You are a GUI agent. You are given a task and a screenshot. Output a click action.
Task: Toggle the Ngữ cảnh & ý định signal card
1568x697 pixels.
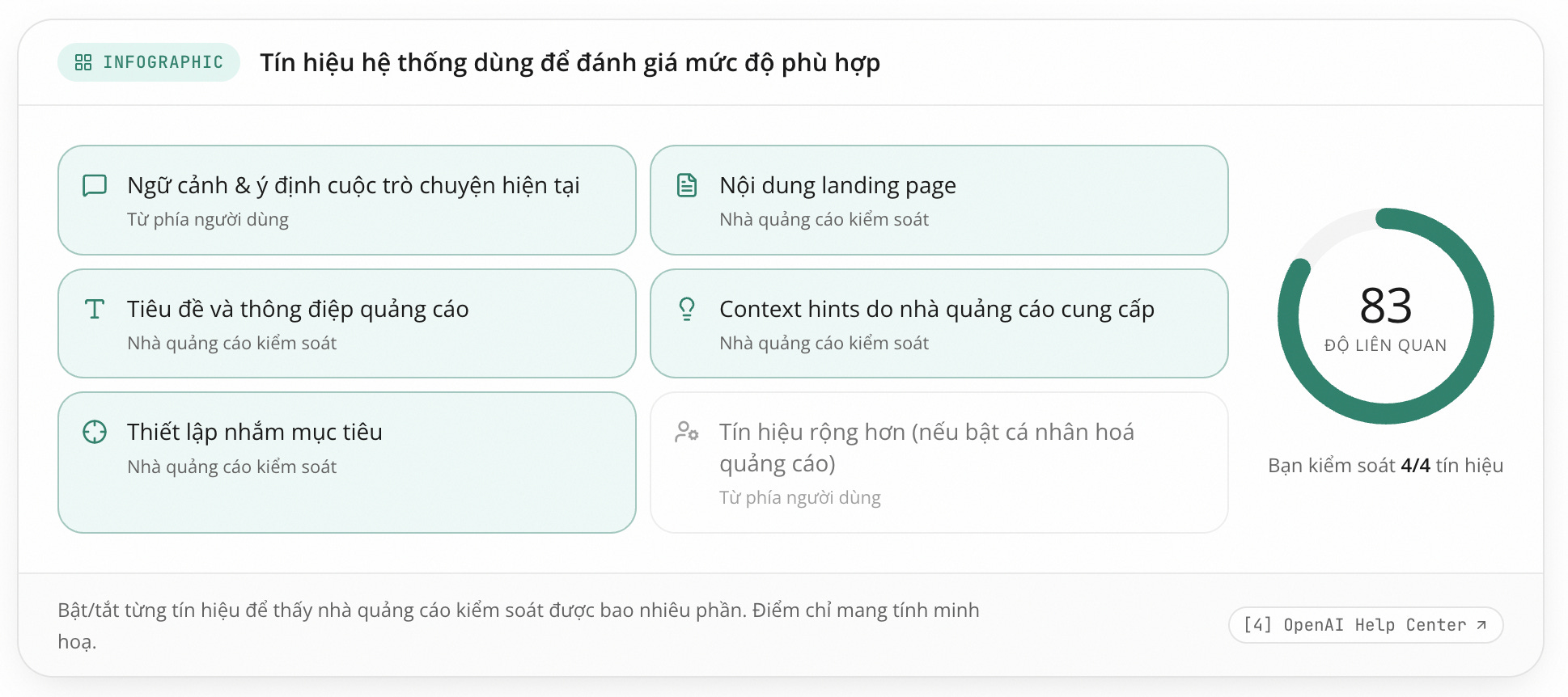point(347,201)
